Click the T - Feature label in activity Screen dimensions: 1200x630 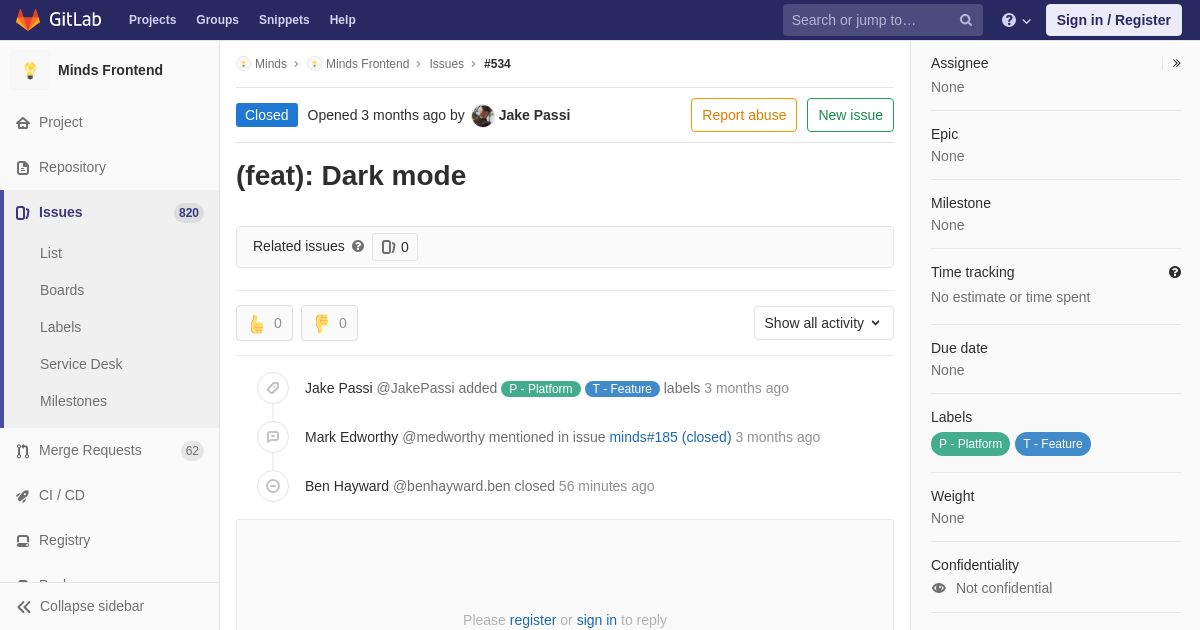622,389
